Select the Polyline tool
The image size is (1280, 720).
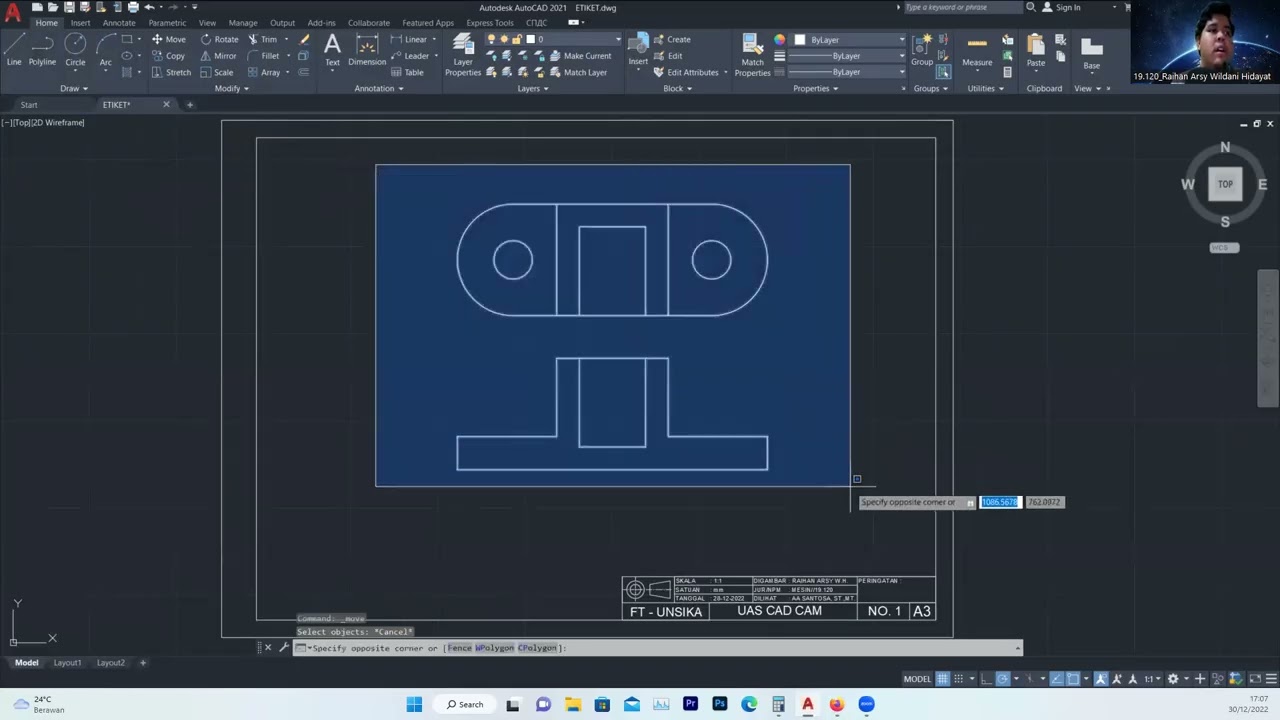42,50
